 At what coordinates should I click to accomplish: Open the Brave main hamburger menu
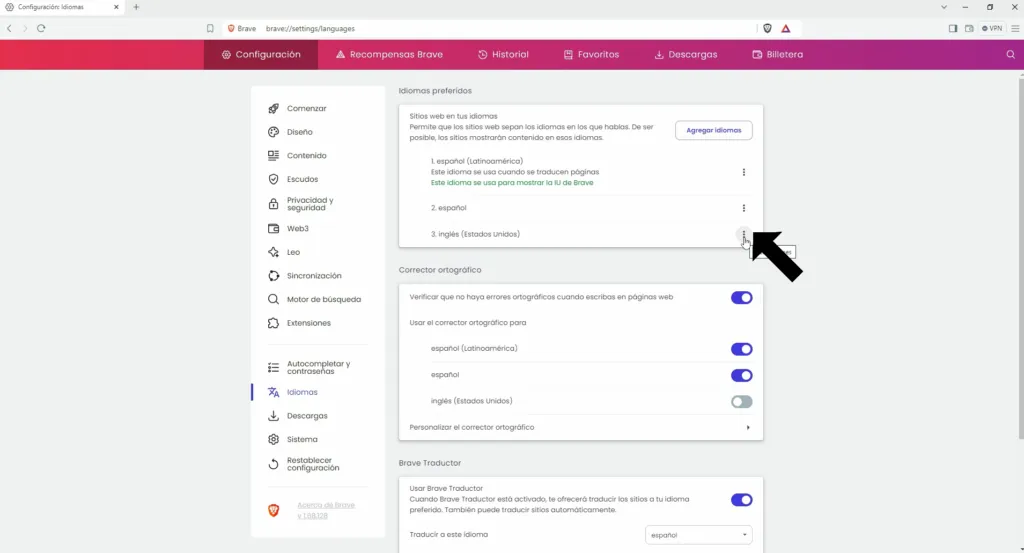click(1015, 29)
